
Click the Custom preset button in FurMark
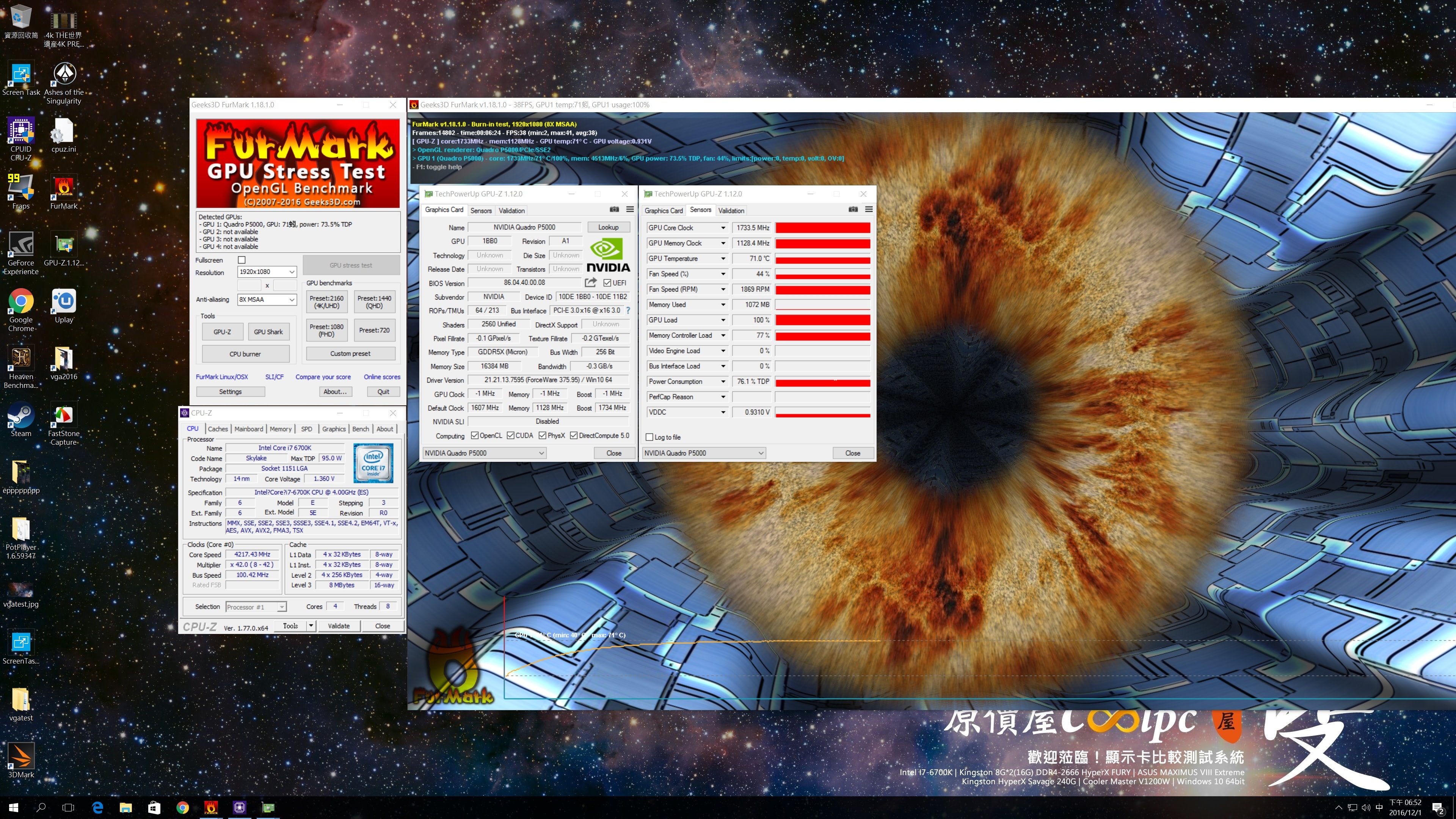coord(350,354)
